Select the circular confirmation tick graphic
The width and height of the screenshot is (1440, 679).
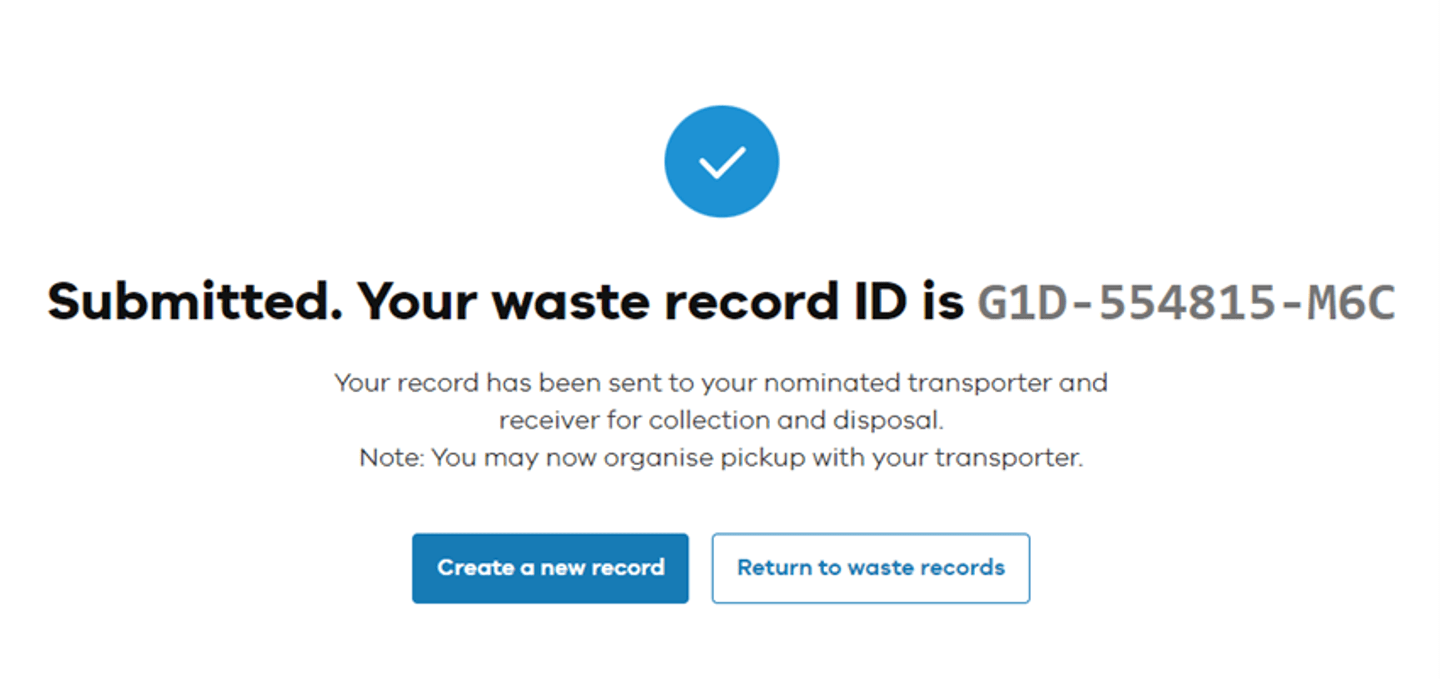tap(721, 161)
